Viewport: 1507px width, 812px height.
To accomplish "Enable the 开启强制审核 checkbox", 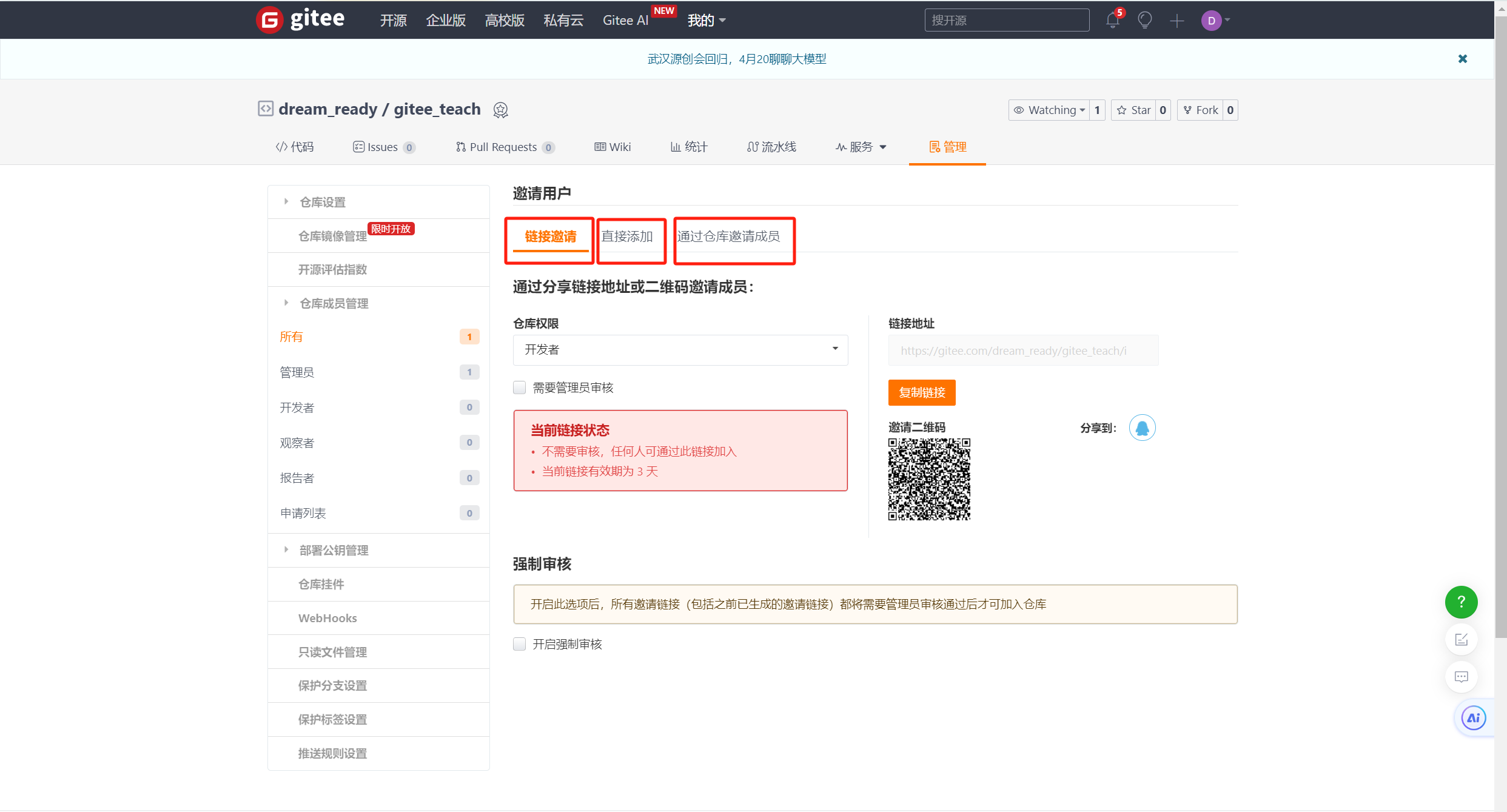I will (x=519, y=644).
